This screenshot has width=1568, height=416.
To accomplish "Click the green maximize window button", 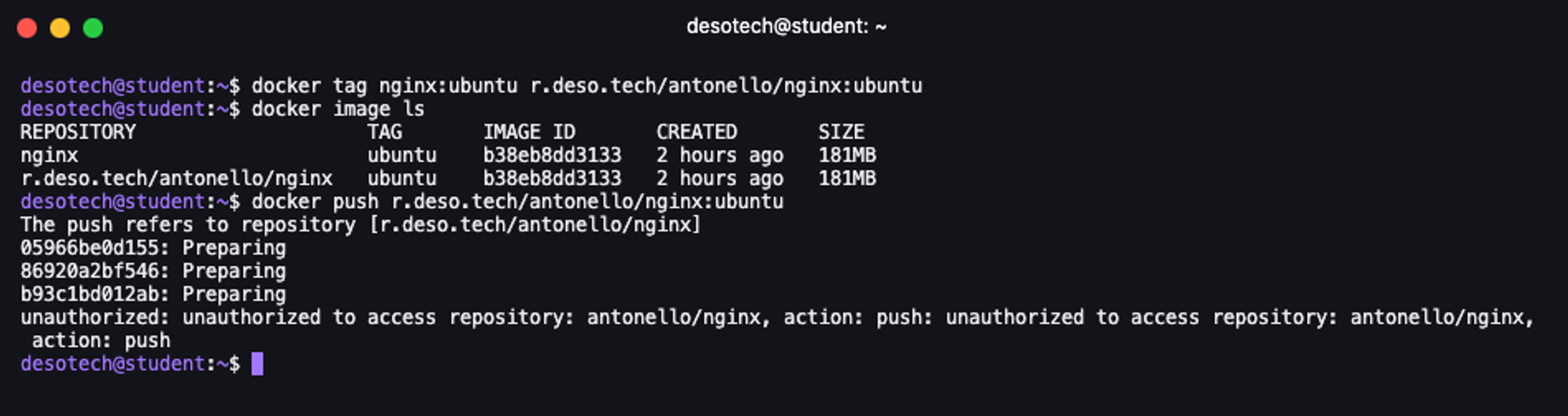I will 93,28.
